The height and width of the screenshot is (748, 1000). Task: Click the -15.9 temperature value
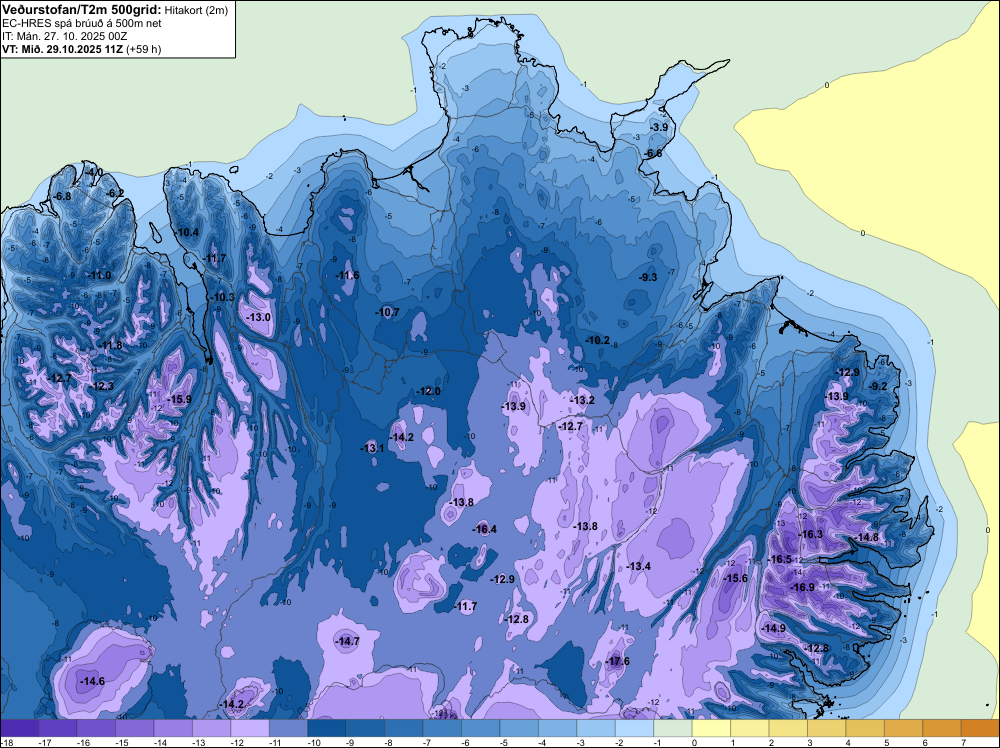[179, 400]
